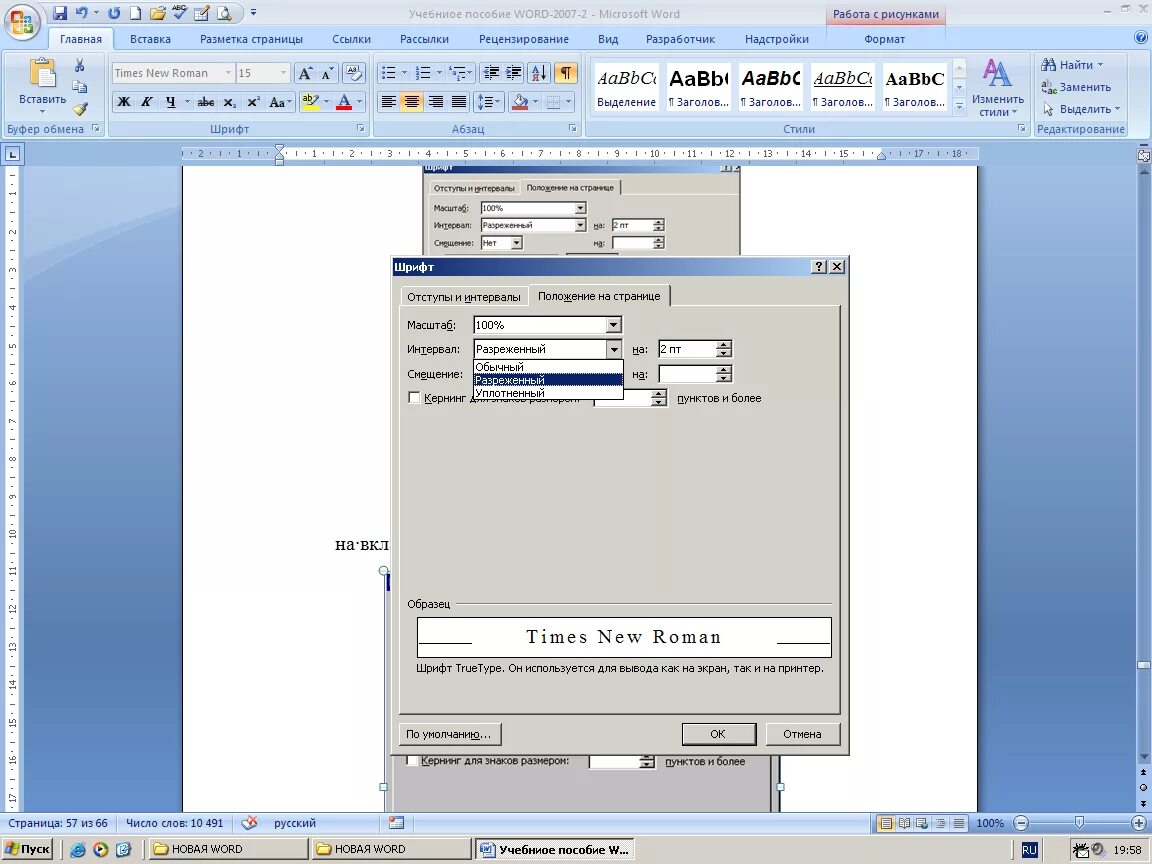Clear formatting eraser icon
Viewport: 1152px width, 864px height.
pyautogui.click(x=353, y=73)
